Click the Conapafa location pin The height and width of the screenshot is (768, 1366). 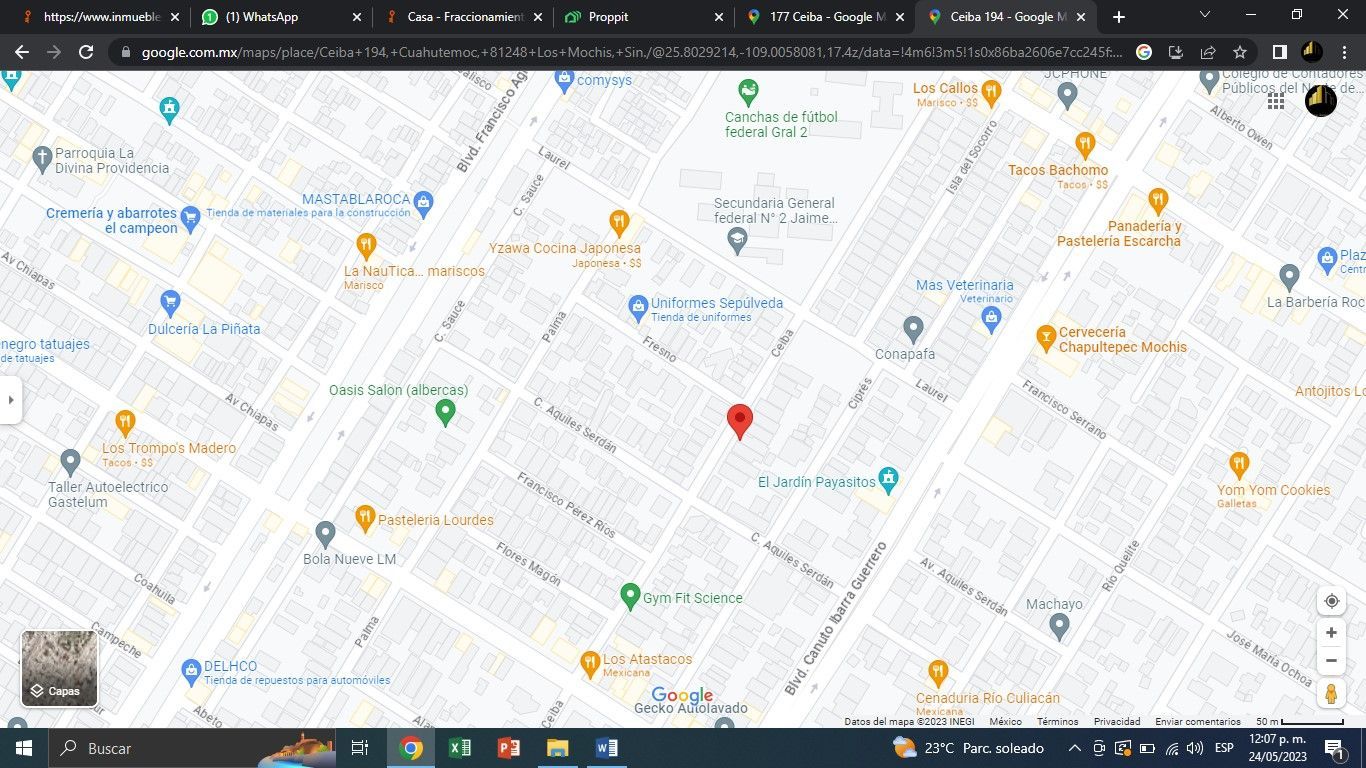(912, 329)
